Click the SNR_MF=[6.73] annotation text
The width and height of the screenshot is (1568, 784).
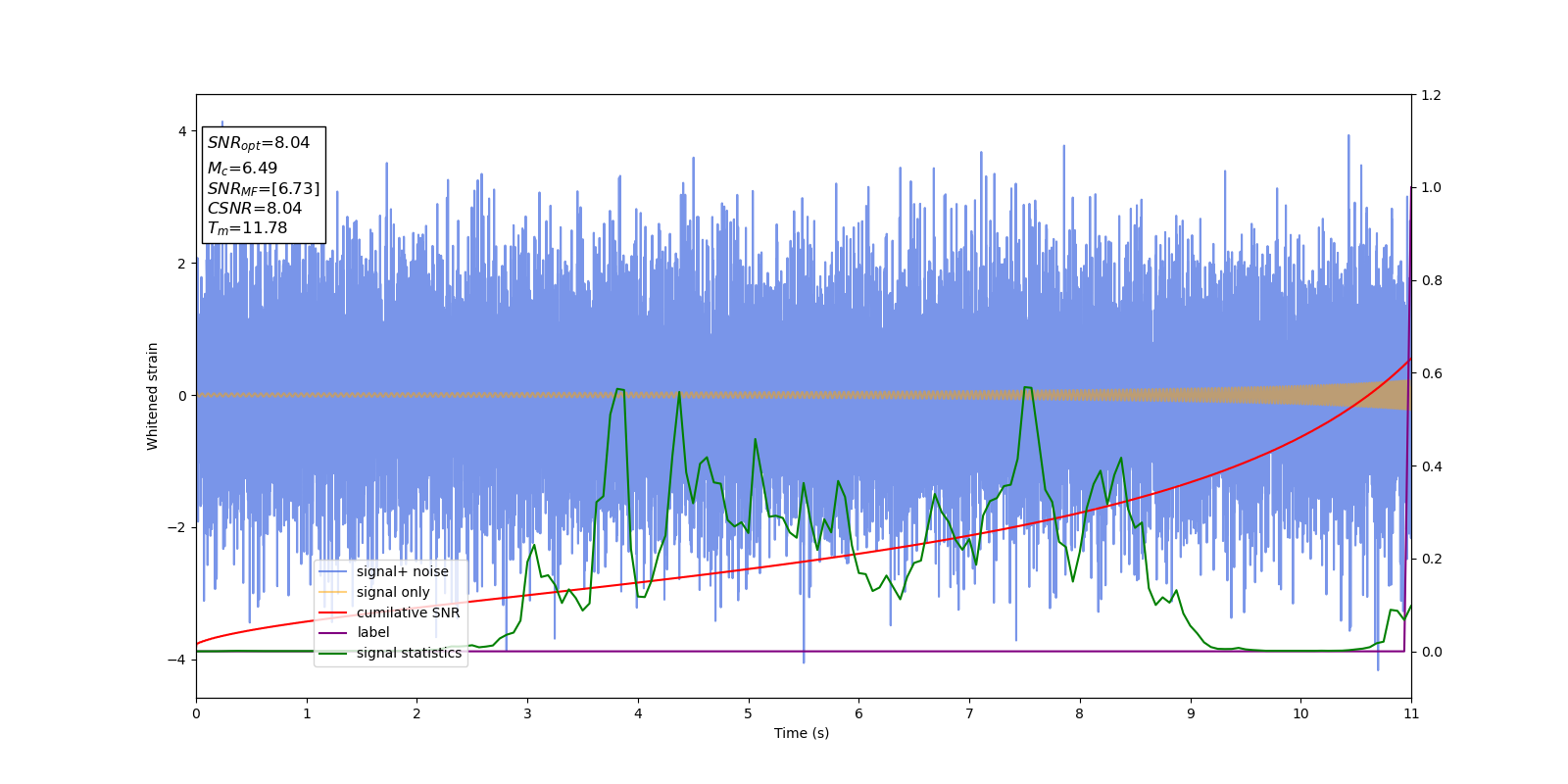point(264,189)
